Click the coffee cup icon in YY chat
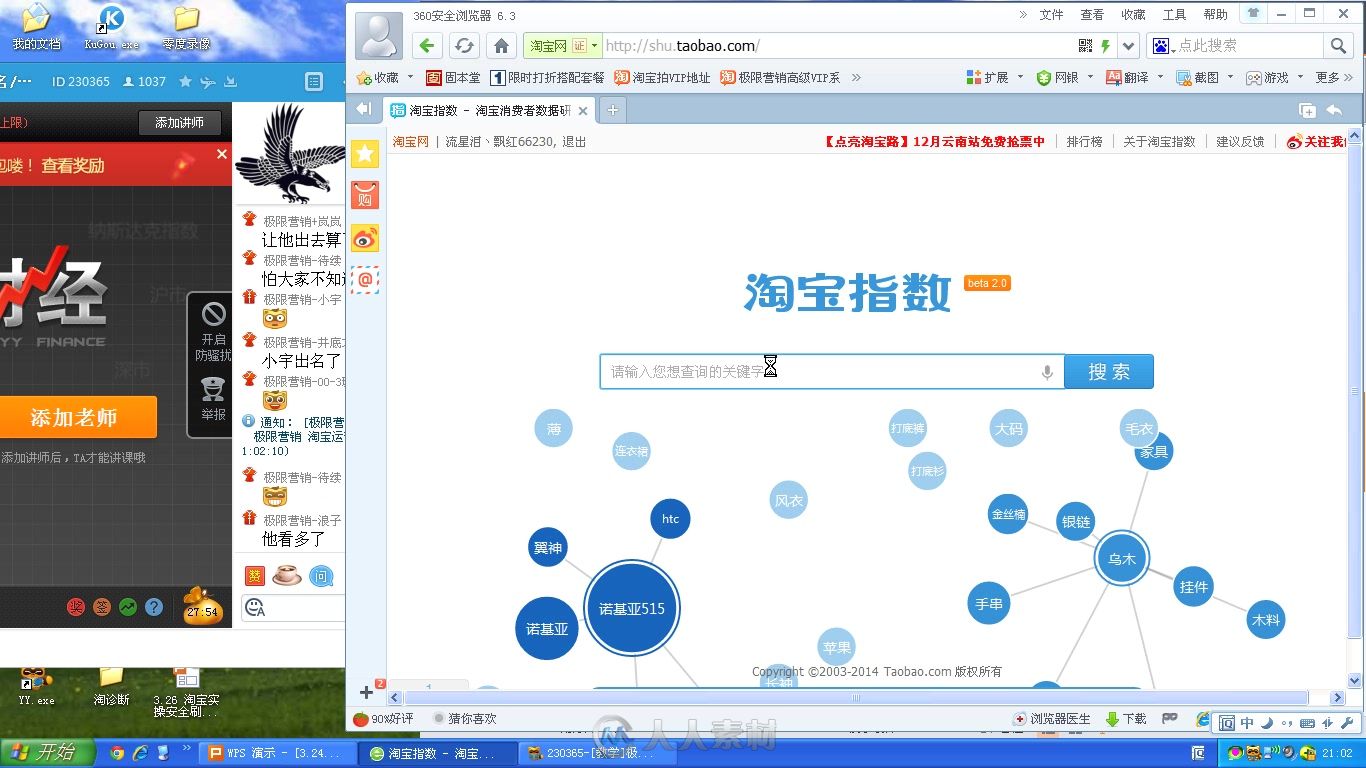The width and height of the screenshot is (1366, 768). point(287,575)
